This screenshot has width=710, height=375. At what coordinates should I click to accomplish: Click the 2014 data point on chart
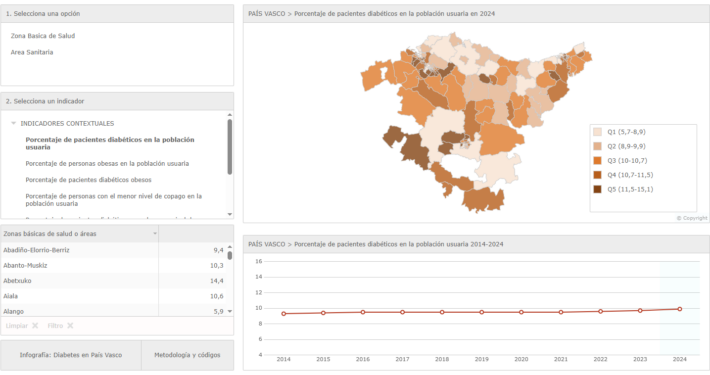283,313
